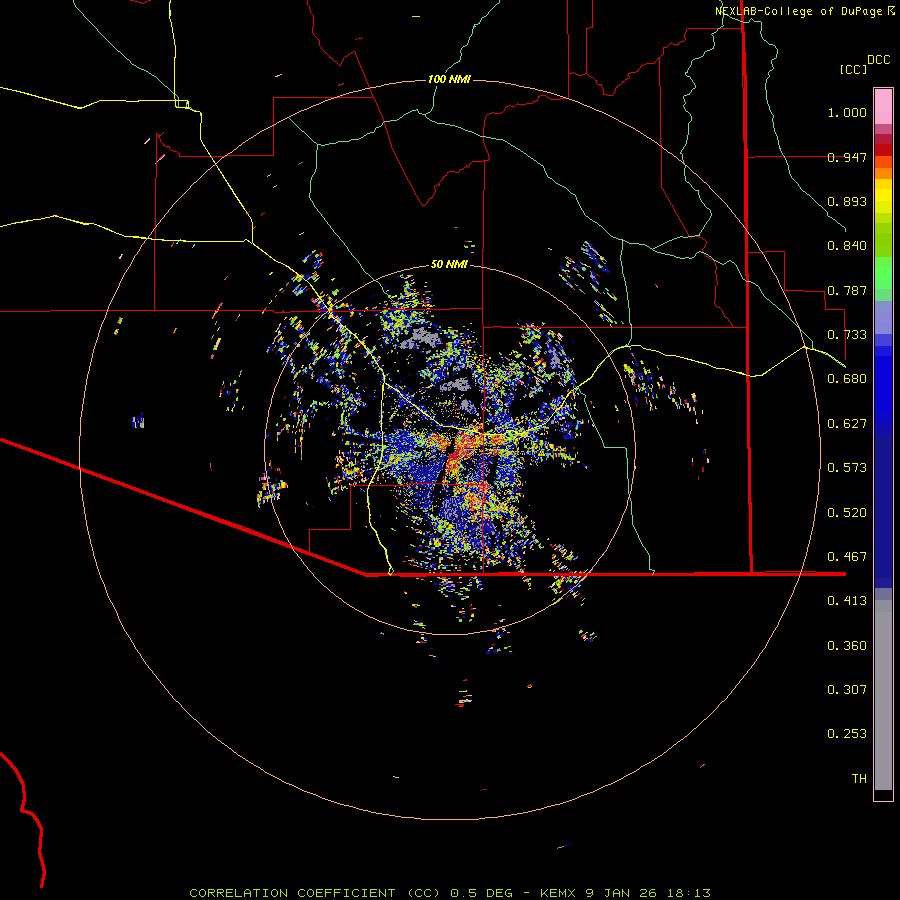Select the 0.627 legend value

[847, 424]
